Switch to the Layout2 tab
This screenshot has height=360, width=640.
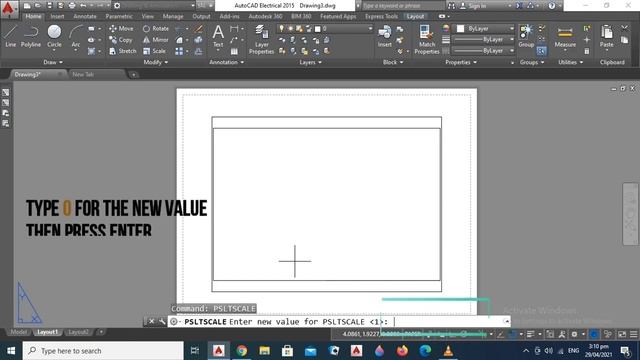(x=78, y=332)
